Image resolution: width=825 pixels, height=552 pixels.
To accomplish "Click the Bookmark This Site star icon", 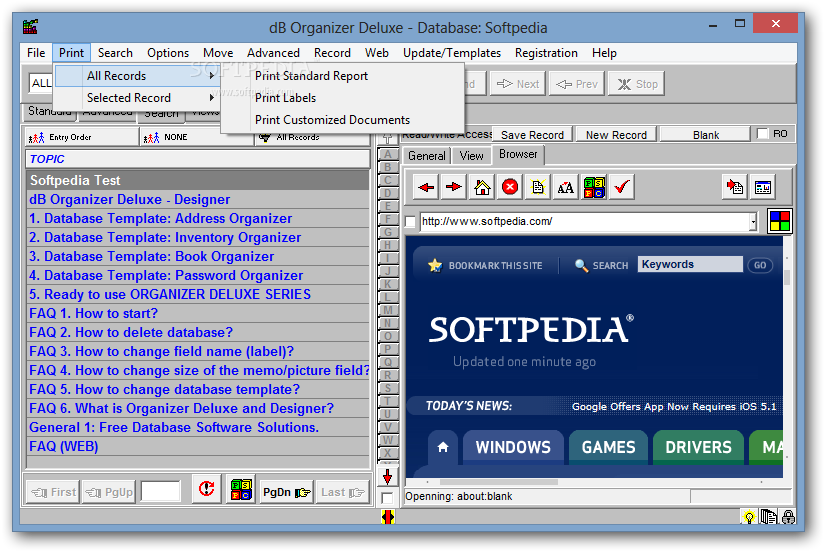I will (x=435, y=265).
